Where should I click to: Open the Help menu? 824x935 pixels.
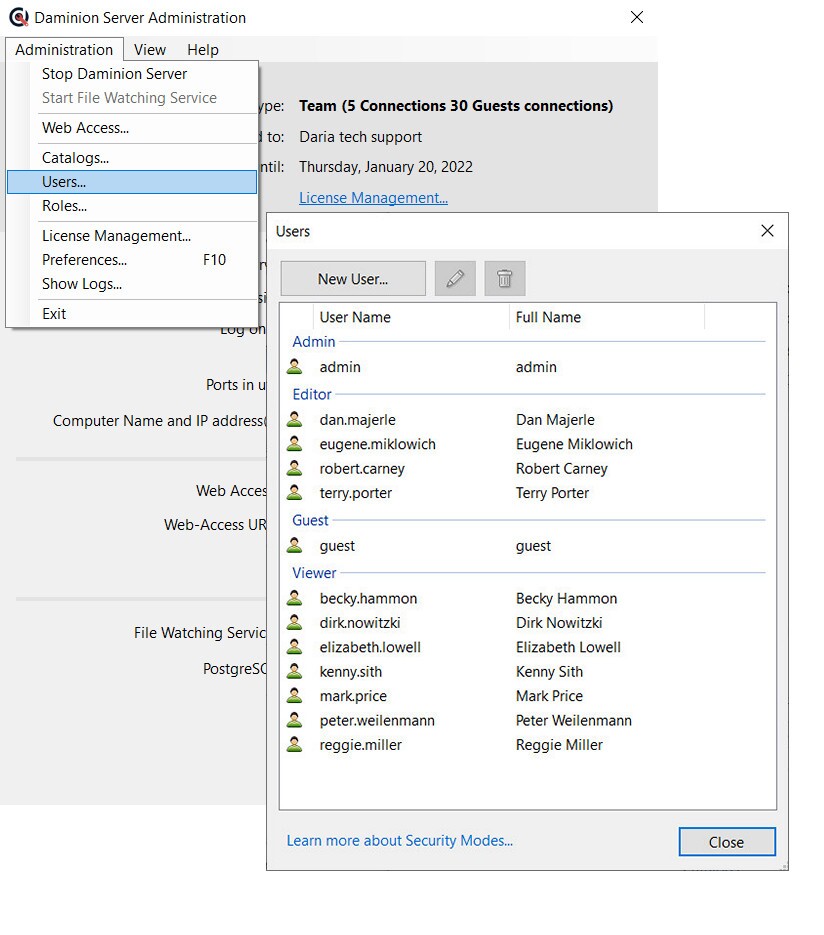click(203, 50)
